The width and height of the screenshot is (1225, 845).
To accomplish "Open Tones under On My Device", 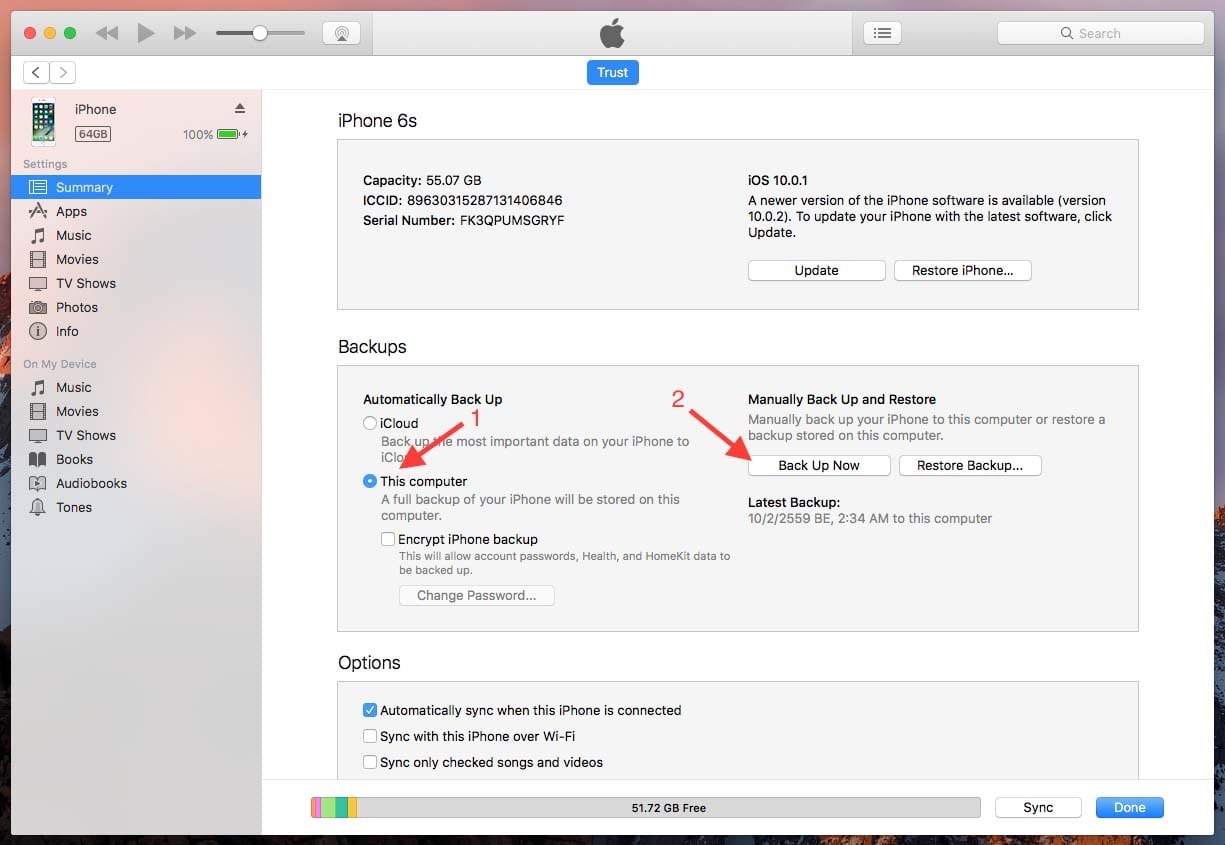I will coord(136,507).
